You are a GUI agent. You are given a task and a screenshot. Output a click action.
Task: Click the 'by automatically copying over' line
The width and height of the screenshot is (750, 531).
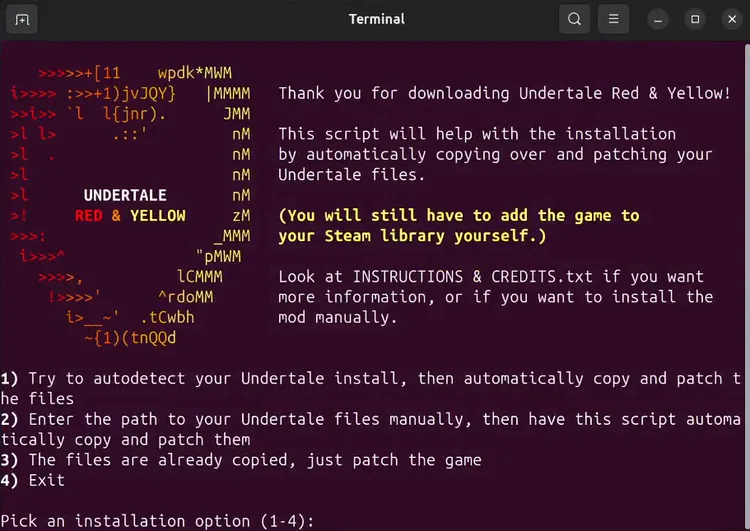(496, 155)
